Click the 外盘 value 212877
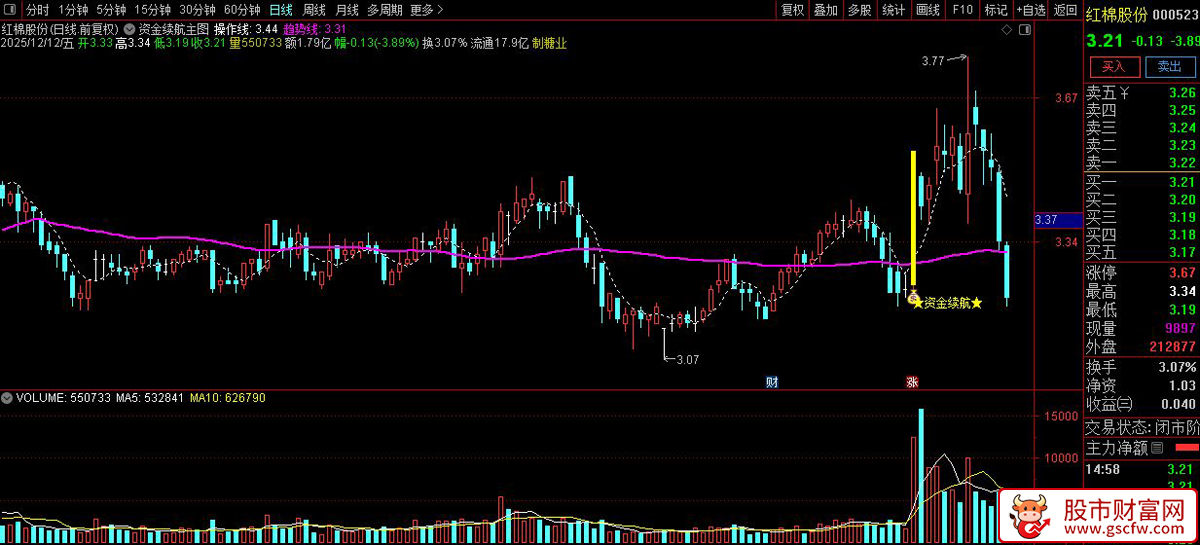The image size is (1200, 545). [x=1173, y=346]
